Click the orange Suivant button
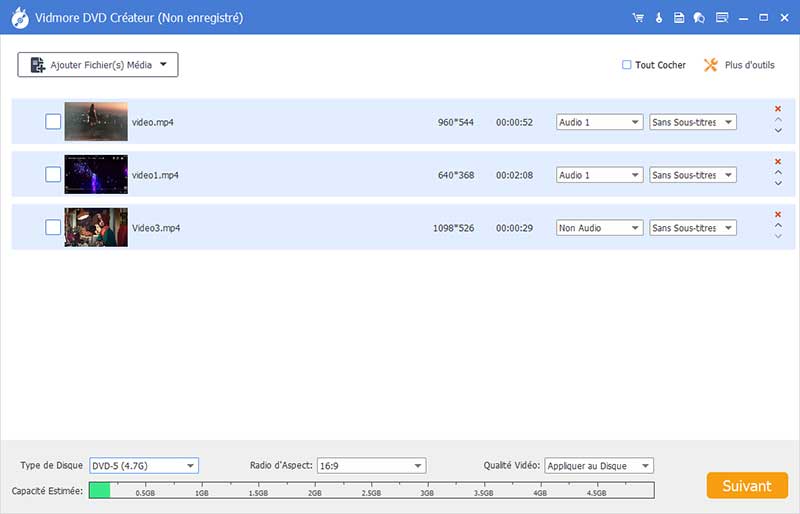800x514 pixels. point(747,485)
